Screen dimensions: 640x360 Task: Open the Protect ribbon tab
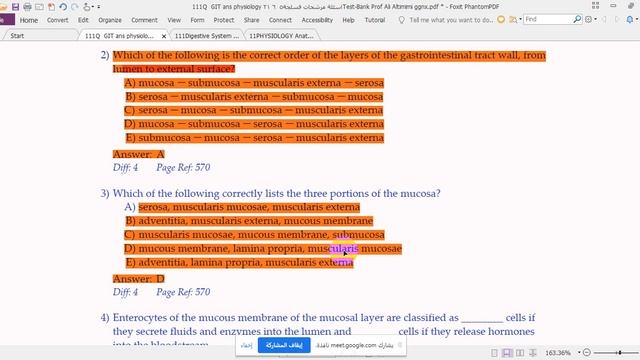224,20
